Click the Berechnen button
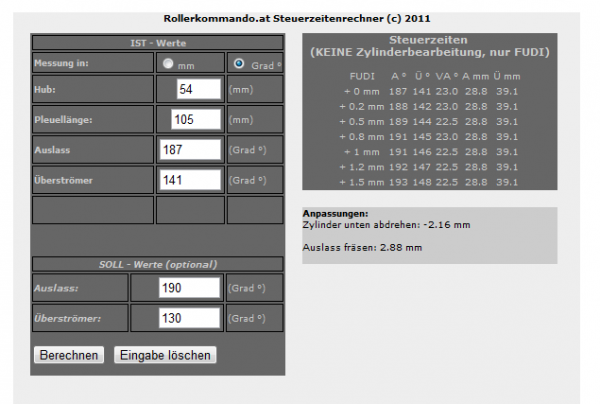The width and height of the screenshot is (600, 404). tap(69, 355)
